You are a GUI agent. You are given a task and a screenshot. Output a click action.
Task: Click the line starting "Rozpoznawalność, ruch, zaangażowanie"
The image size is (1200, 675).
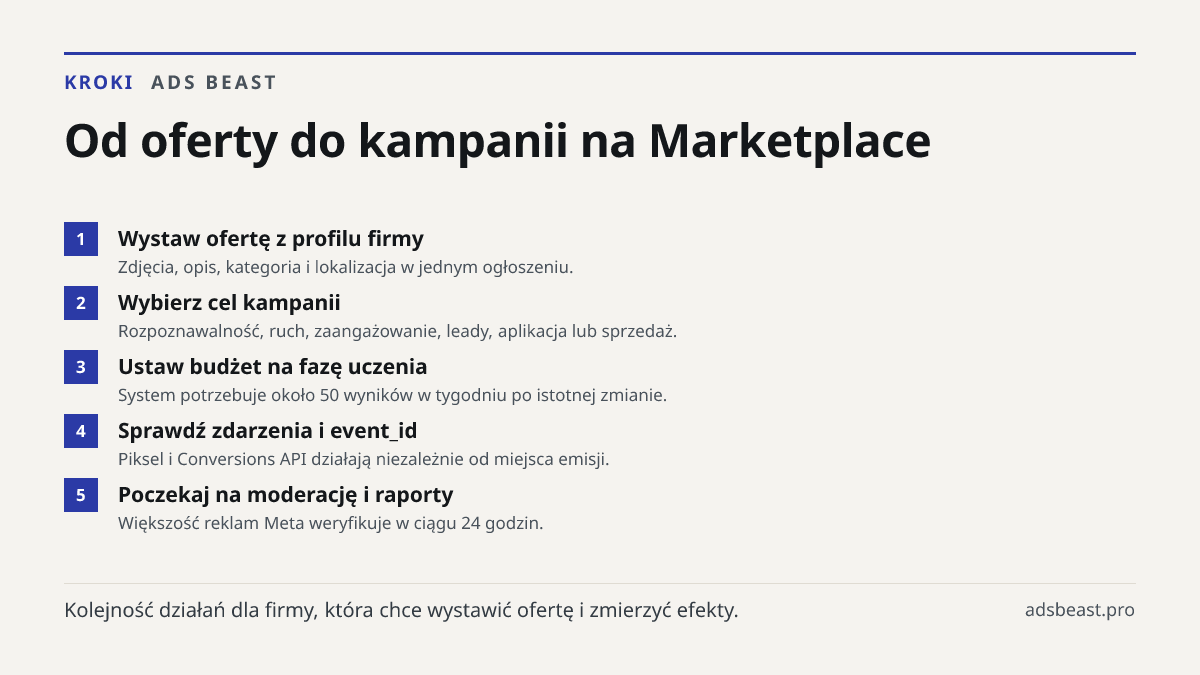[398, 331]
